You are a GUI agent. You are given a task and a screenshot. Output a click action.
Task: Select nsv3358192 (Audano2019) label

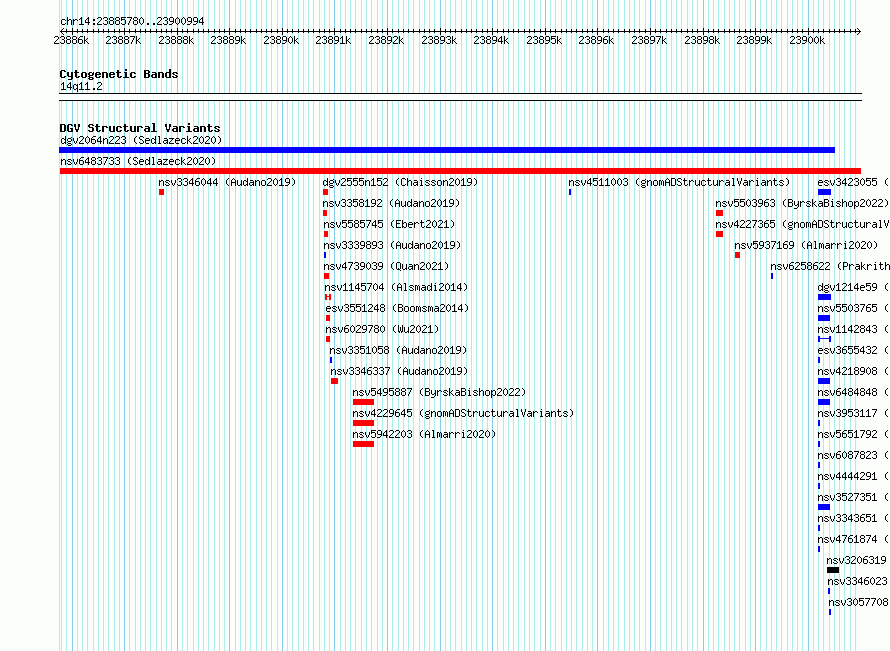pos(391,203)
